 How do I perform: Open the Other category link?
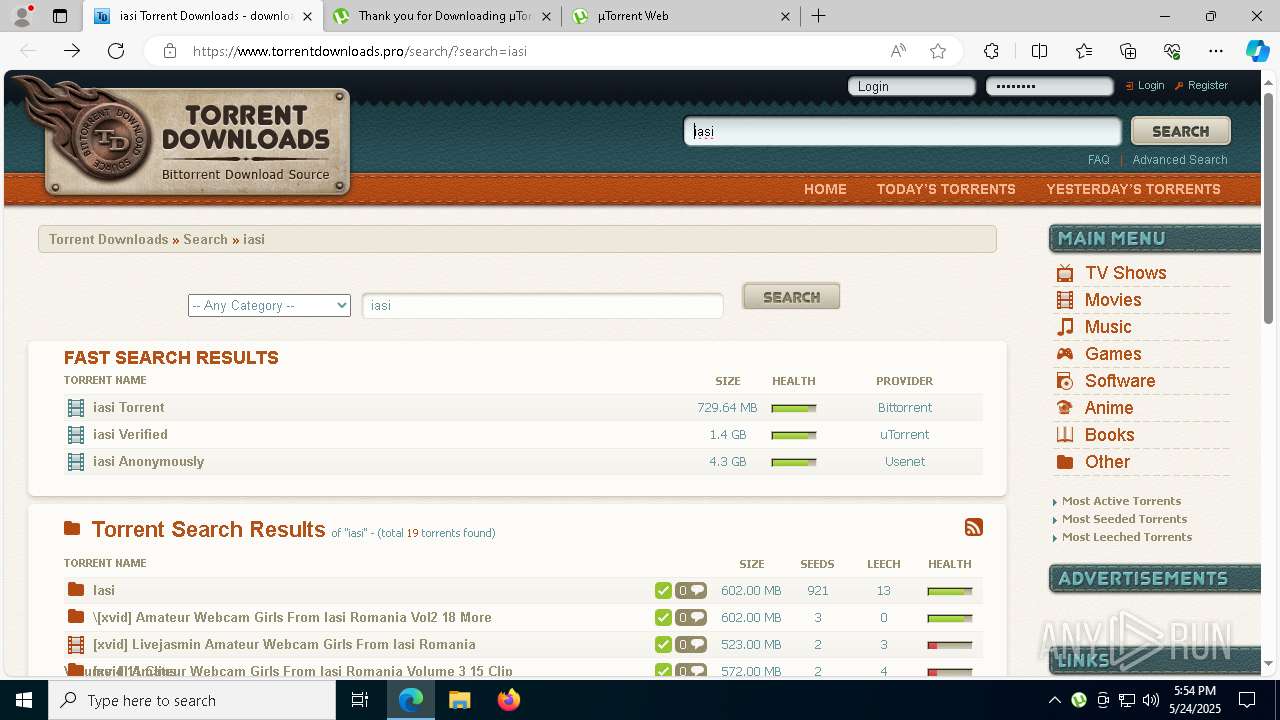[1107, 462]
